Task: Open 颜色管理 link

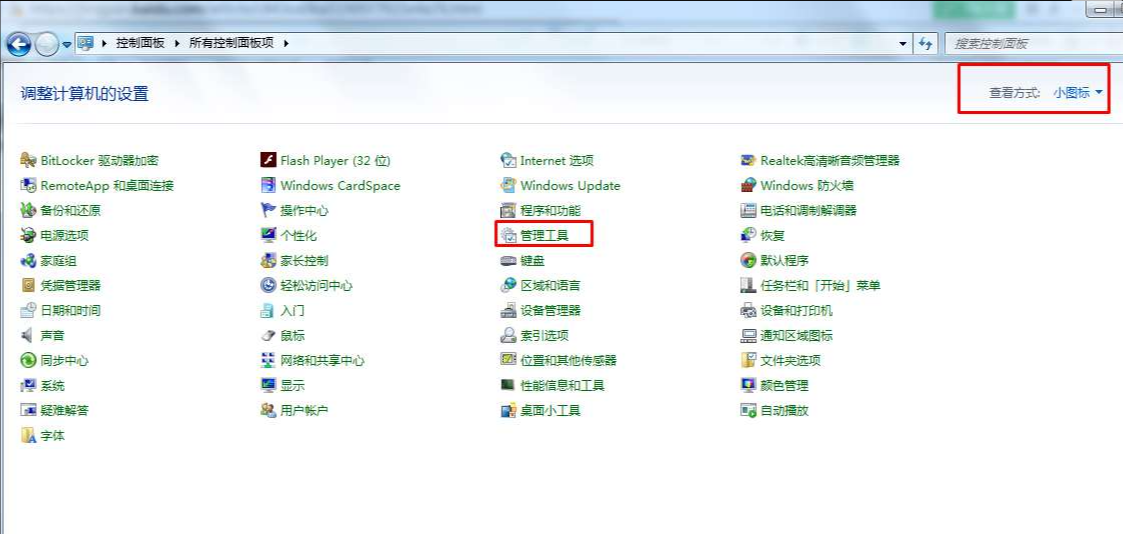Action: [785, 385]
